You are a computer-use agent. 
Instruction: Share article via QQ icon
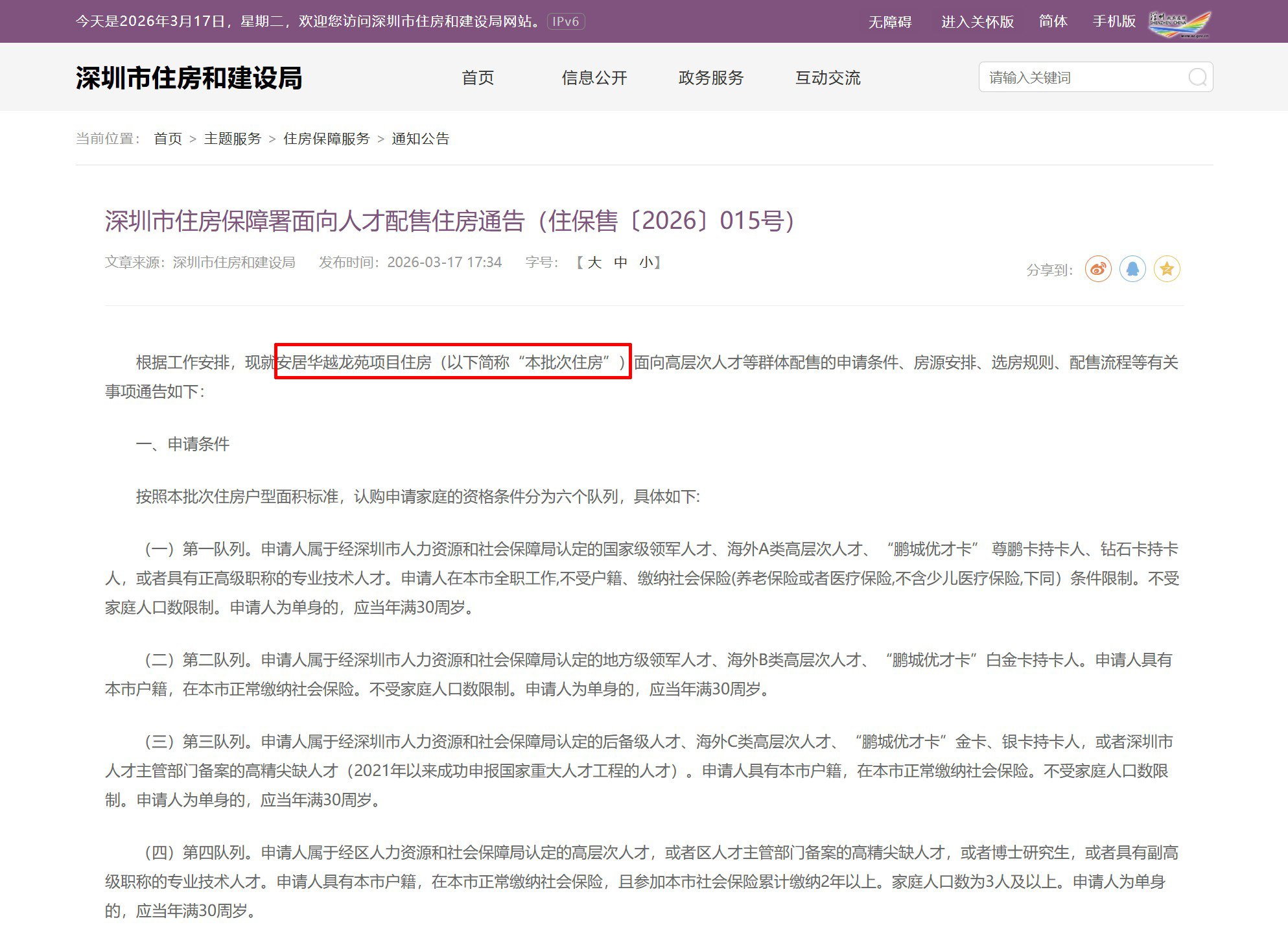pyautogui.click(x=1132, y=268)
